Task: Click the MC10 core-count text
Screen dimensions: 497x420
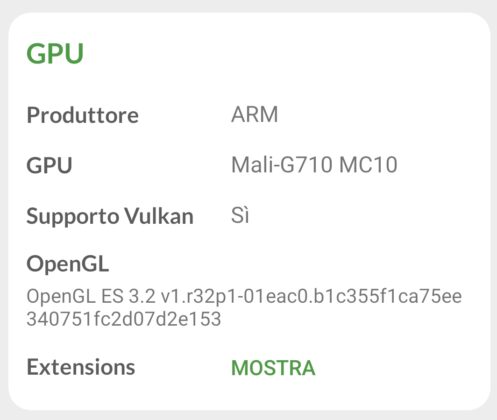Action: coord(368,165)
